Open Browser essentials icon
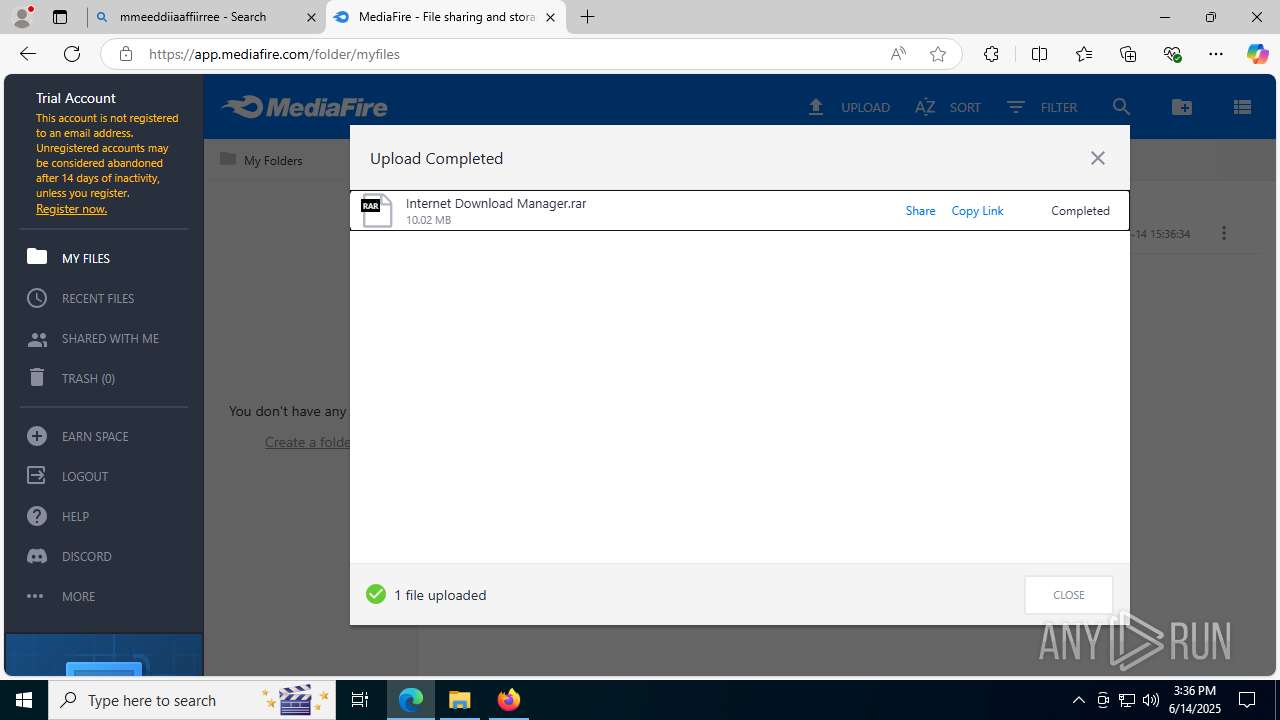The width and height of the screenshot is (1280, 720). (1172, 54)
